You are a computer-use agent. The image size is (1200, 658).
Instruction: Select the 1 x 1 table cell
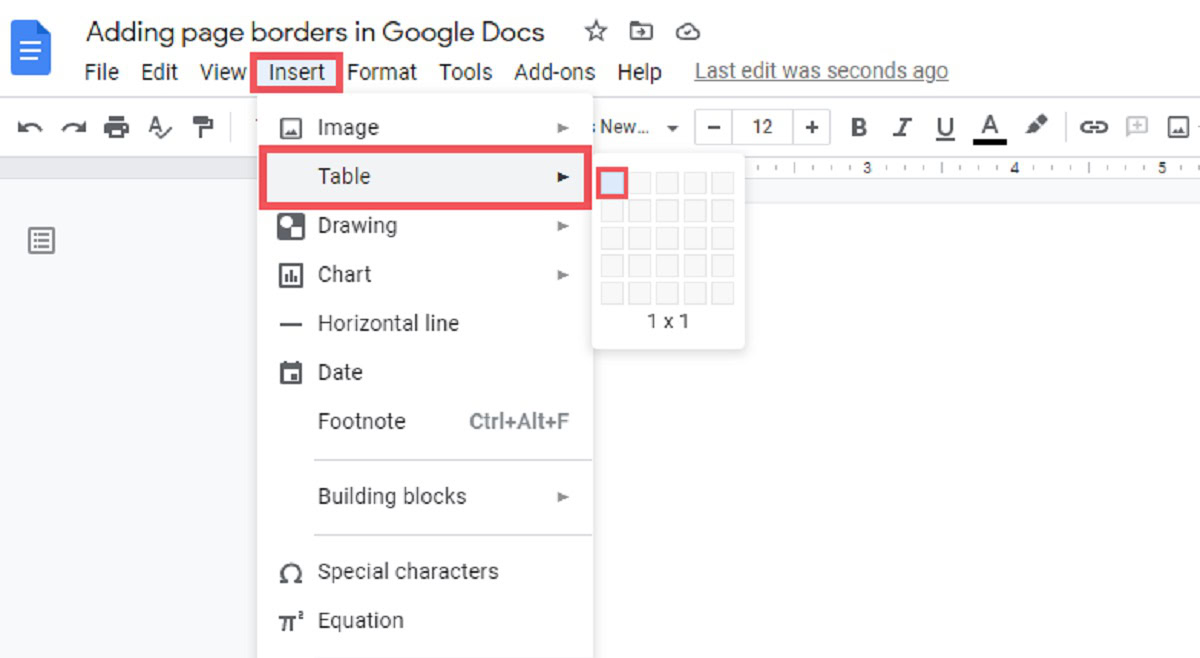tap(611, 181)
